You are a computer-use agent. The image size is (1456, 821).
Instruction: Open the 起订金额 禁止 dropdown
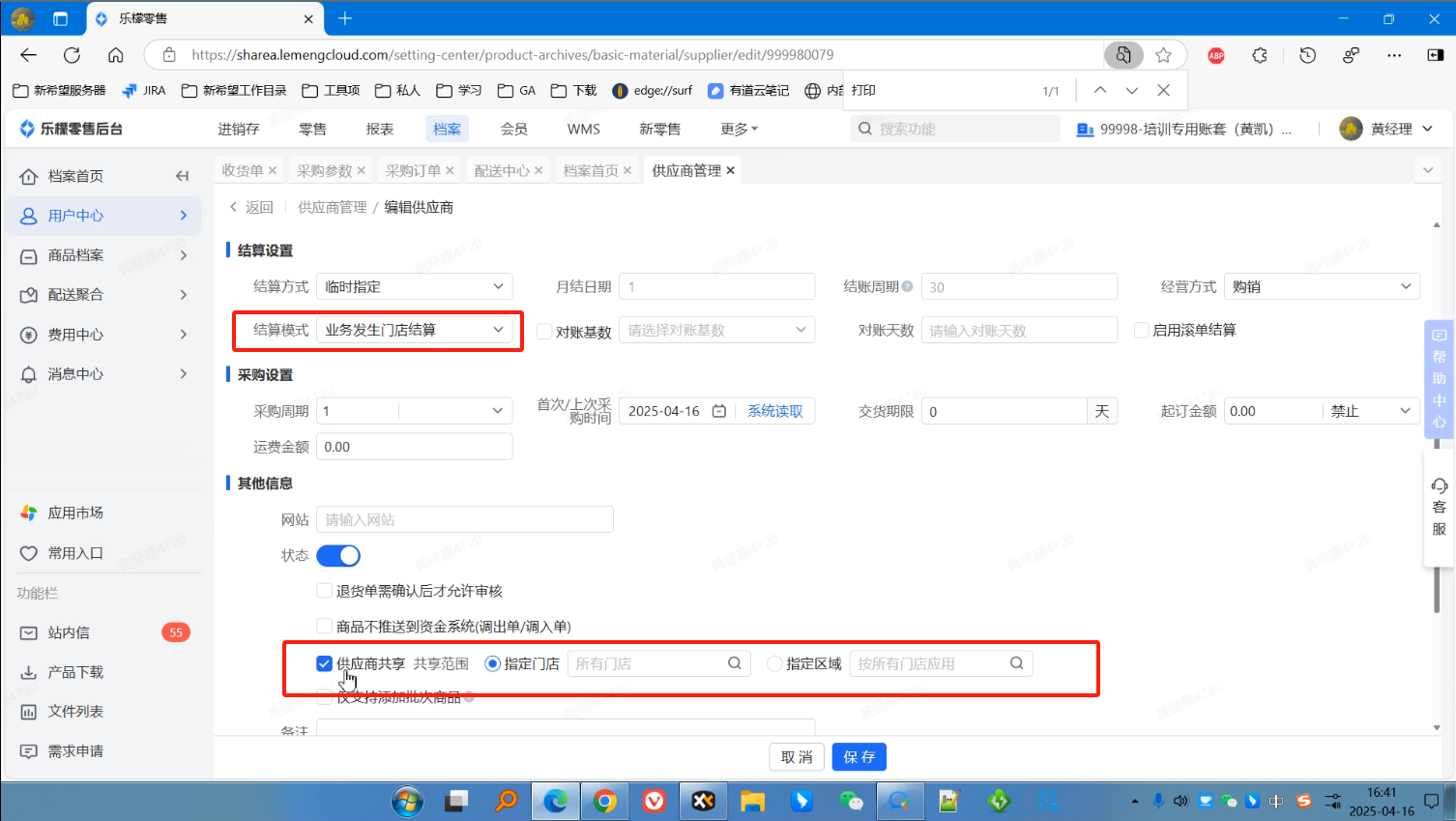[x=1372, y=411]
